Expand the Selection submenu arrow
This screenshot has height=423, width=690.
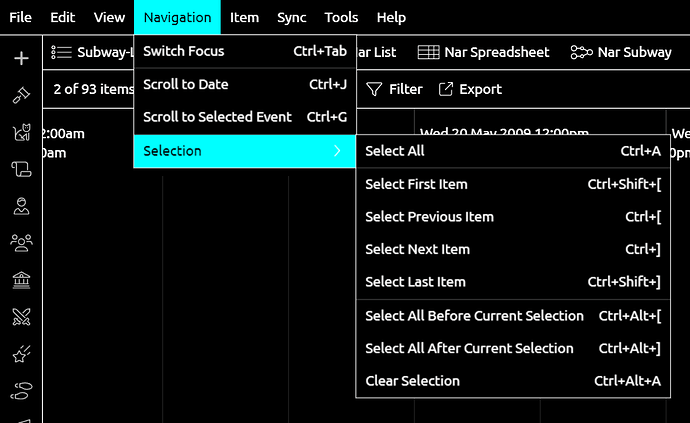click(x=338, y=151)
